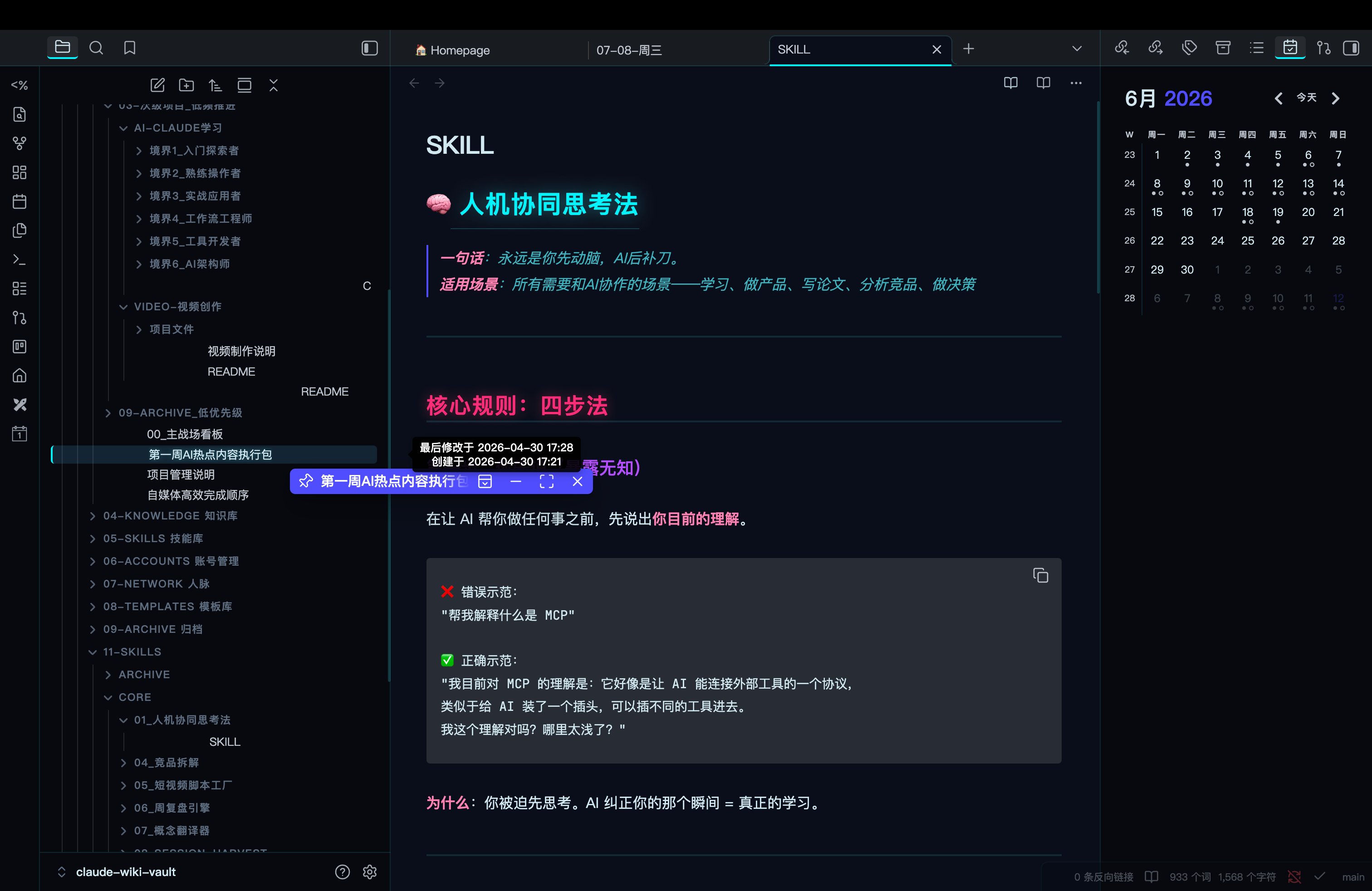Image resolution: width=1372 pixels, height=891 pixels.
Task: Open the kanban board ribbon icon
Action: point(20,346)
